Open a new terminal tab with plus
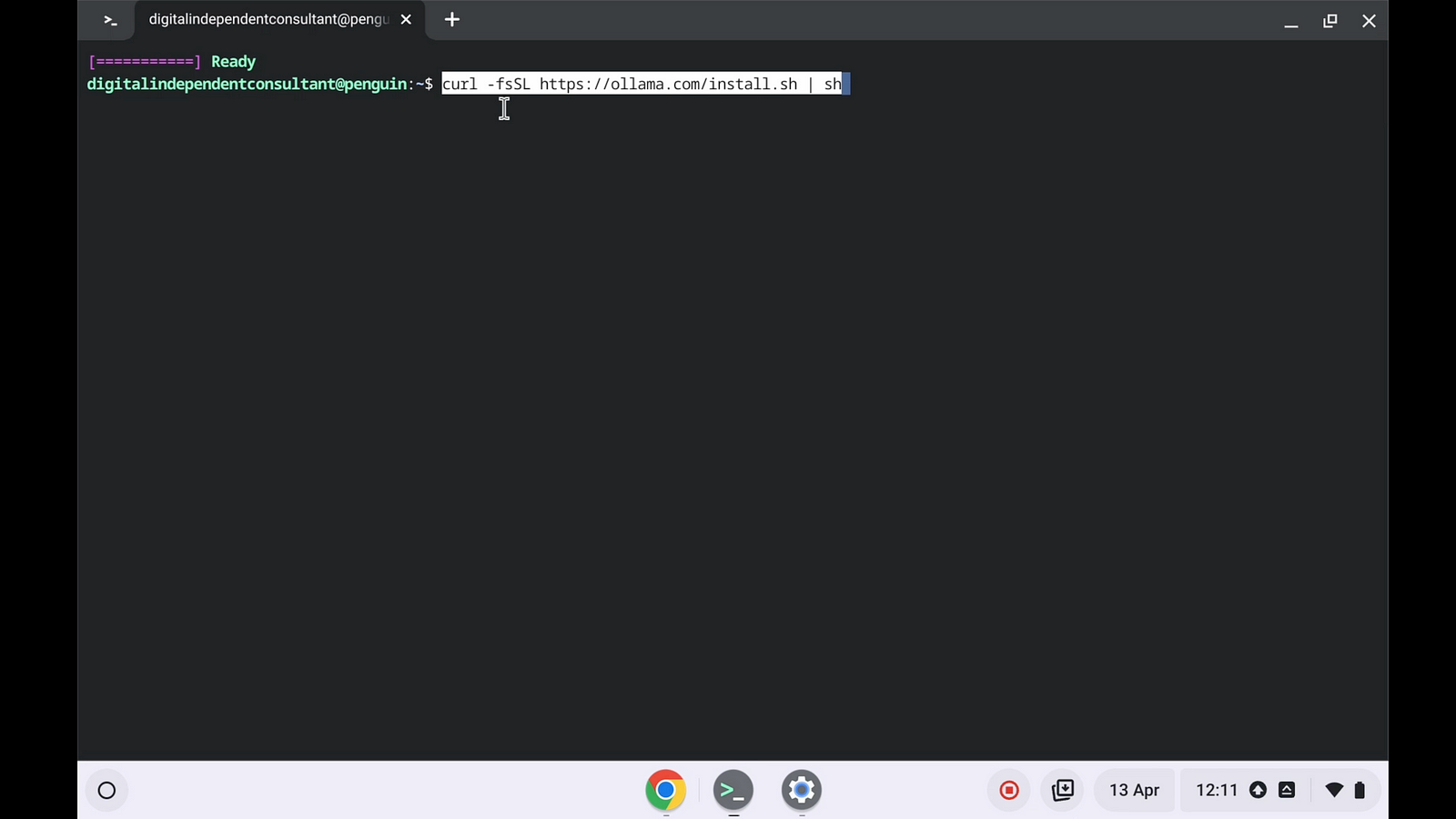Screen dimensions: 1456x819 click(x=452, y=20)
